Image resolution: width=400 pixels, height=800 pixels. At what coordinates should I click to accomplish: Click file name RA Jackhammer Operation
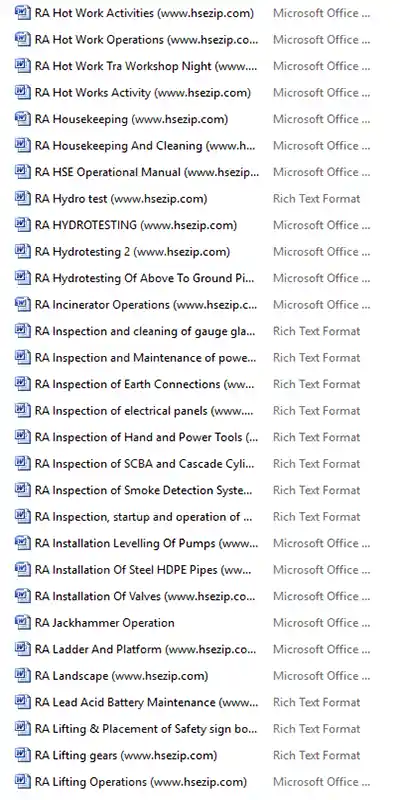coord(105,623)
